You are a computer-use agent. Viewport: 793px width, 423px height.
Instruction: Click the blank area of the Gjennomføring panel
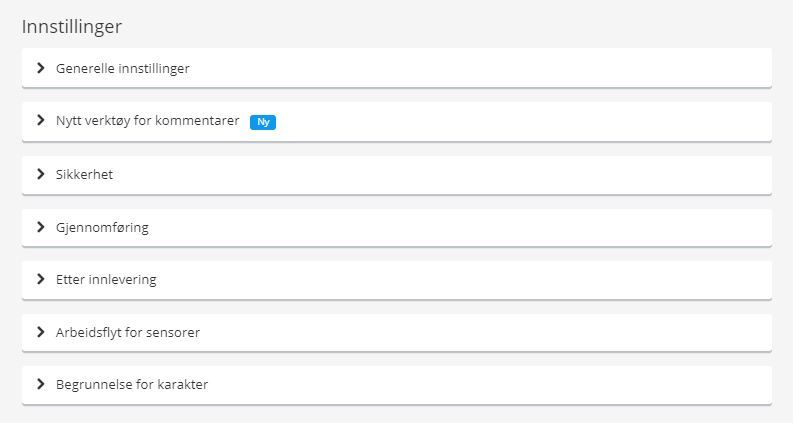(460, 228)
